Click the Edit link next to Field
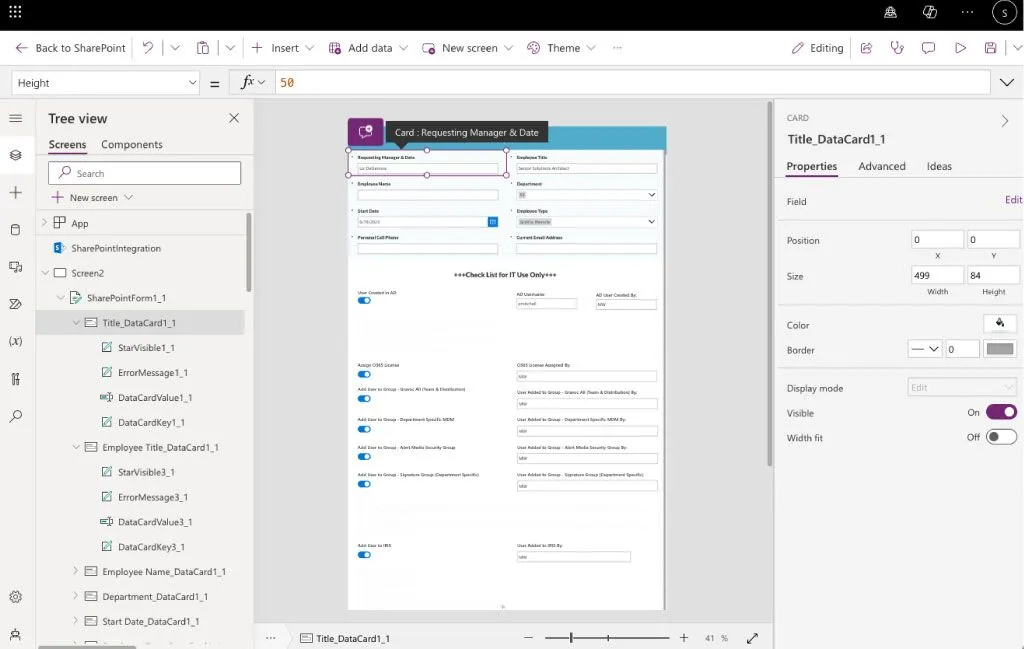This screenshot has width=1024, height=649. [x=1013, y=201]
